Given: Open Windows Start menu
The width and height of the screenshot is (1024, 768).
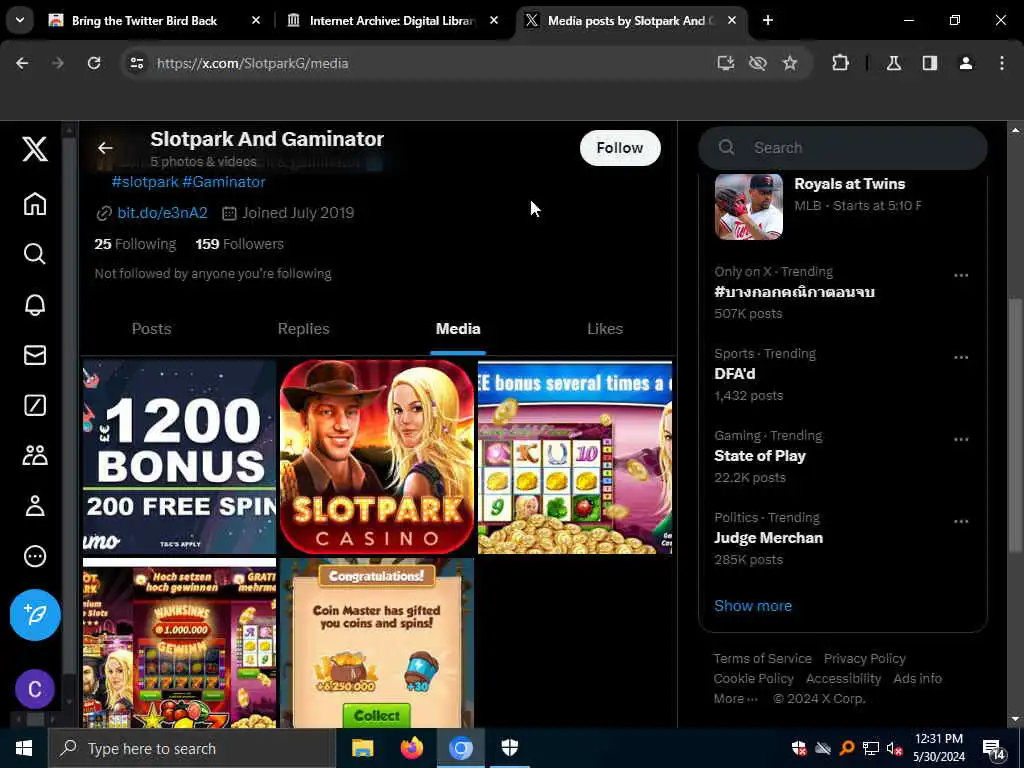Looking at the screenshot, I should point(24,748).
